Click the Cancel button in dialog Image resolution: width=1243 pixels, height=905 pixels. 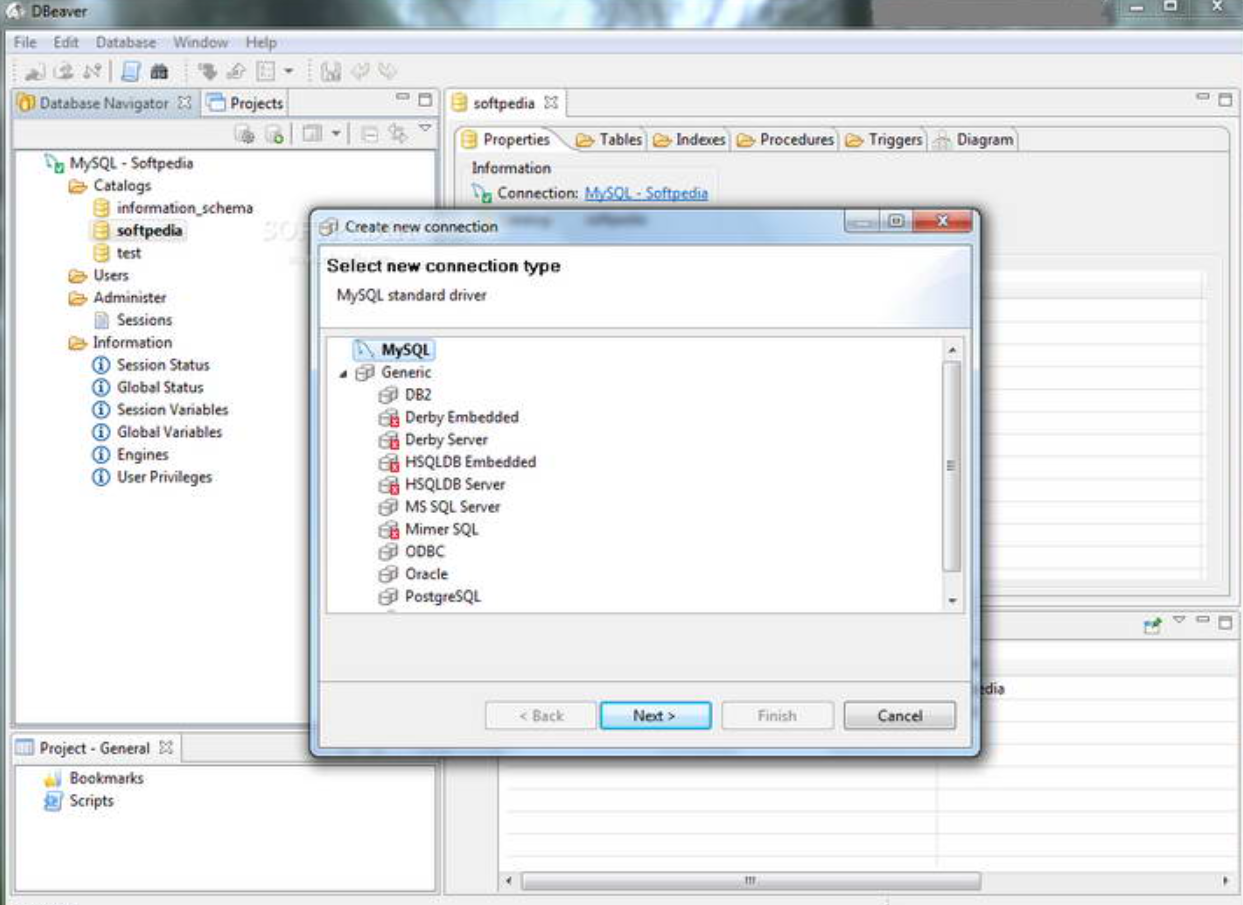(900, 716)
